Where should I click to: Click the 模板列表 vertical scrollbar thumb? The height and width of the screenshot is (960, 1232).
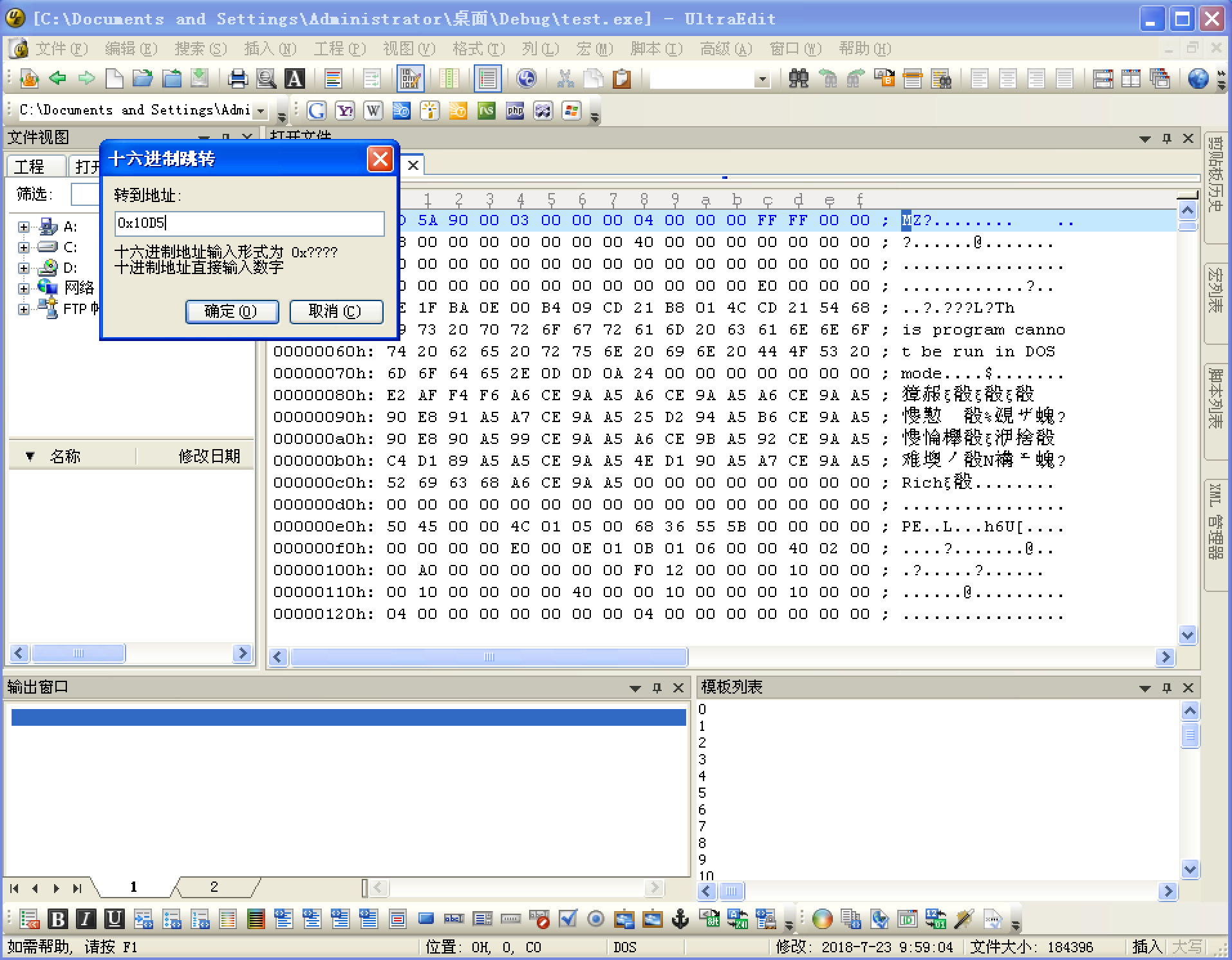1190,735
